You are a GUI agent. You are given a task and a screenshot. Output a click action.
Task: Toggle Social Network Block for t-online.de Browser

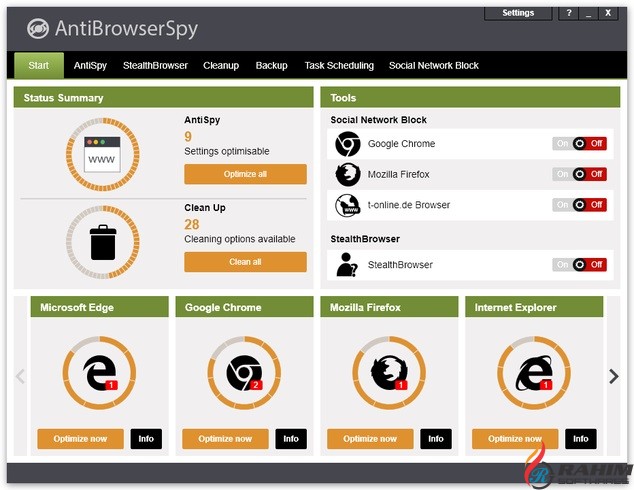click(579, 205)
